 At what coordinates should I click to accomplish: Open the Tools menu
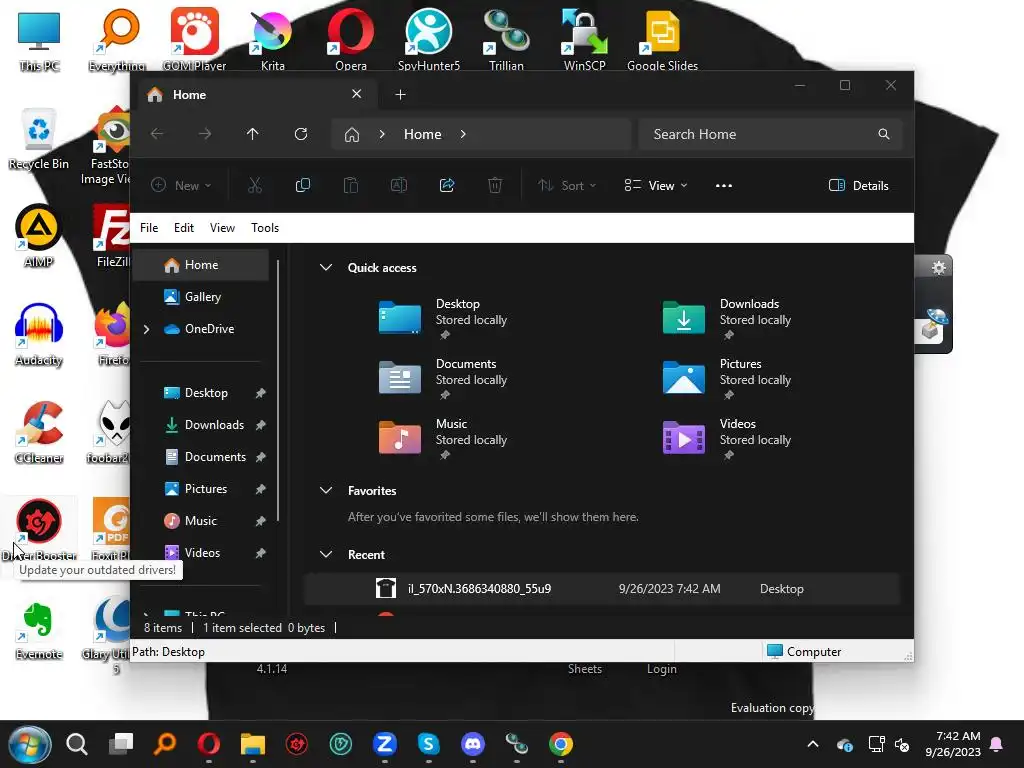[x=264, y=228]
